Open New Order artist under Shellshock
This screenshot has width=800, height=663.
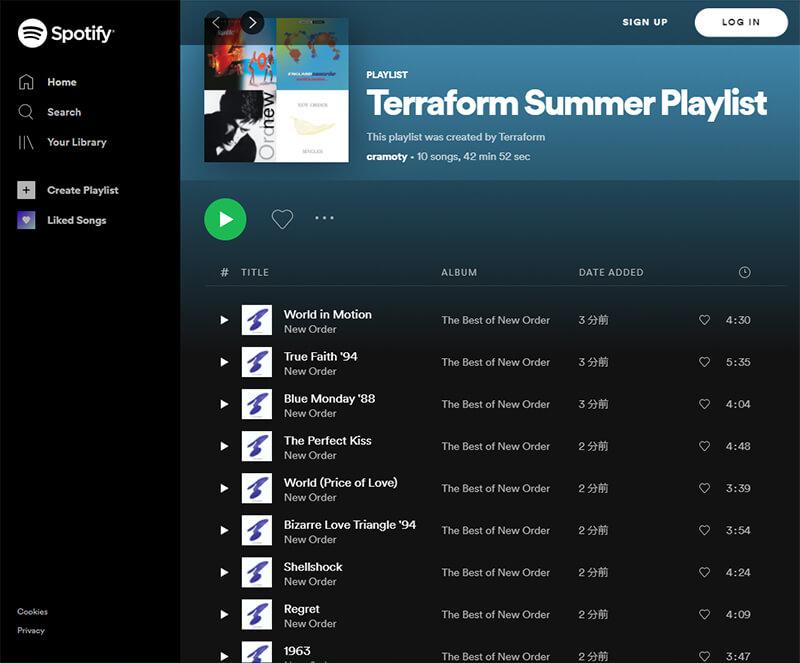coord(310,582)
